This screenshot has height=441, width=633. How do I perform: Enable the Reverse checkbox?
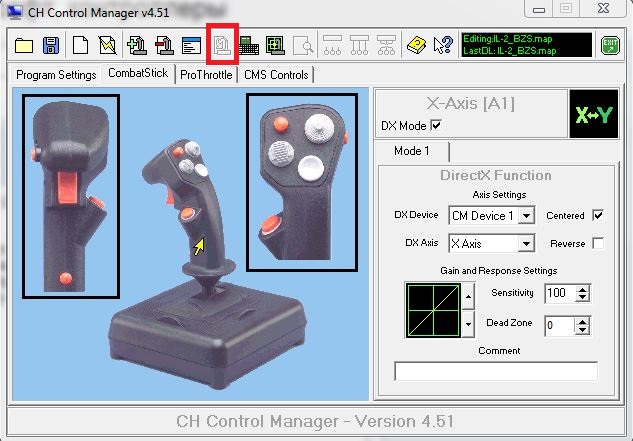click(598, 243)
